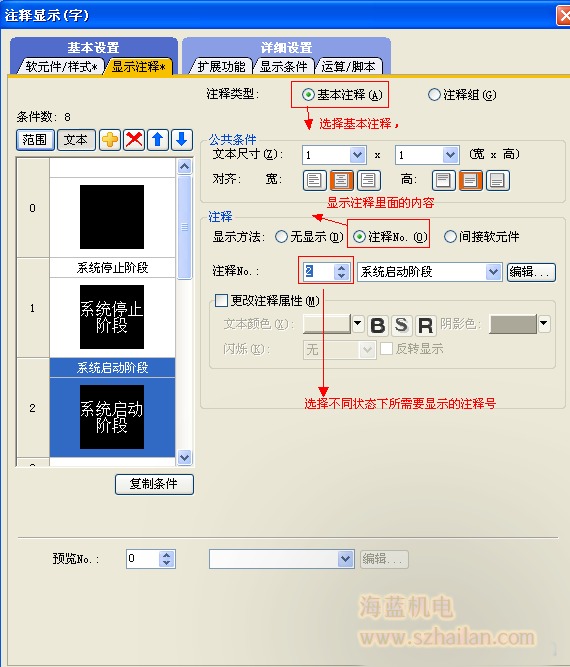Open 文本颜色 color dropdown arrow
This screenshot has width=570, height=667.
coord(358,324)
